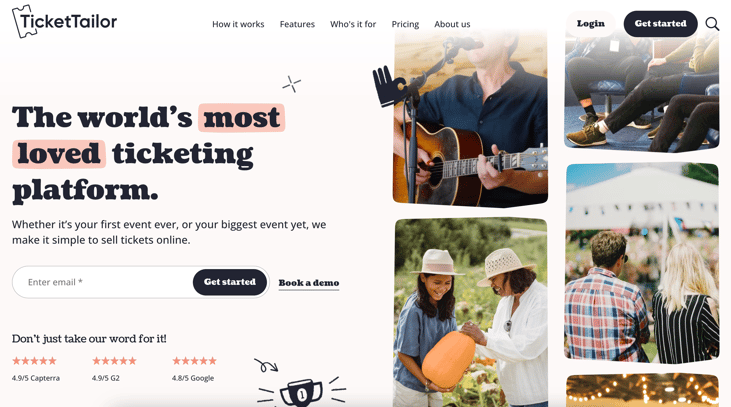
Task: Click the TicketTailor ticket logo
Action: [64, 21]
